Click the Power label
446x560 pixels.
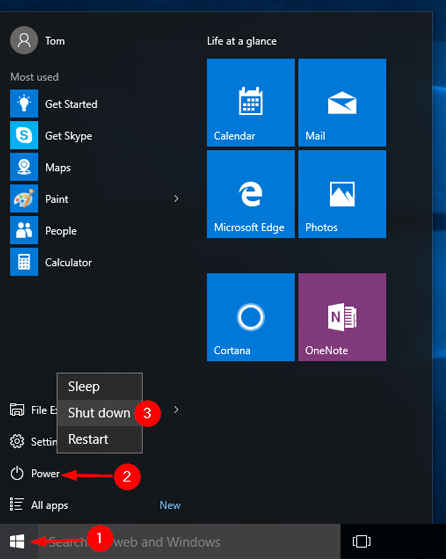point(45,473)
